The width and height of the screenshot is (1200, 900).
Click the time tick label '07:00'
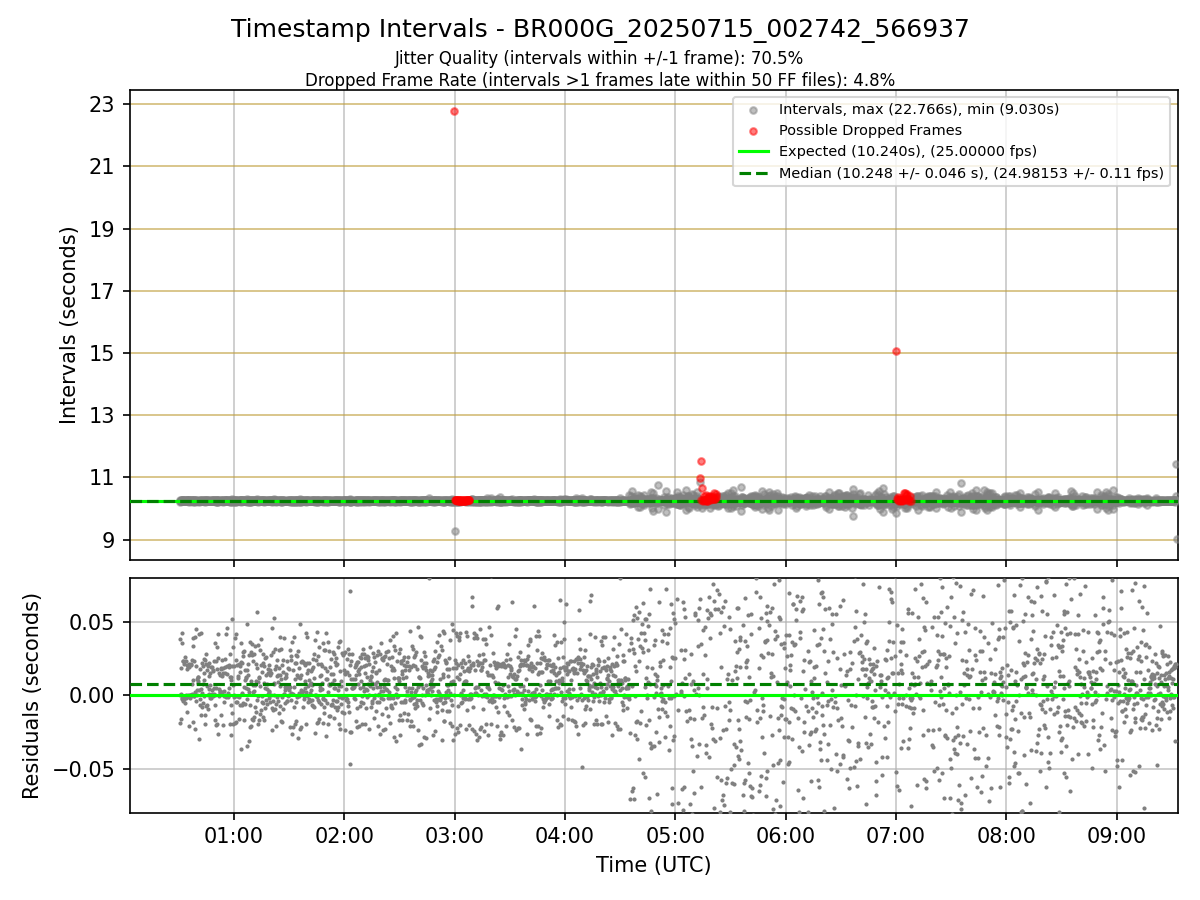coord(896,834)
